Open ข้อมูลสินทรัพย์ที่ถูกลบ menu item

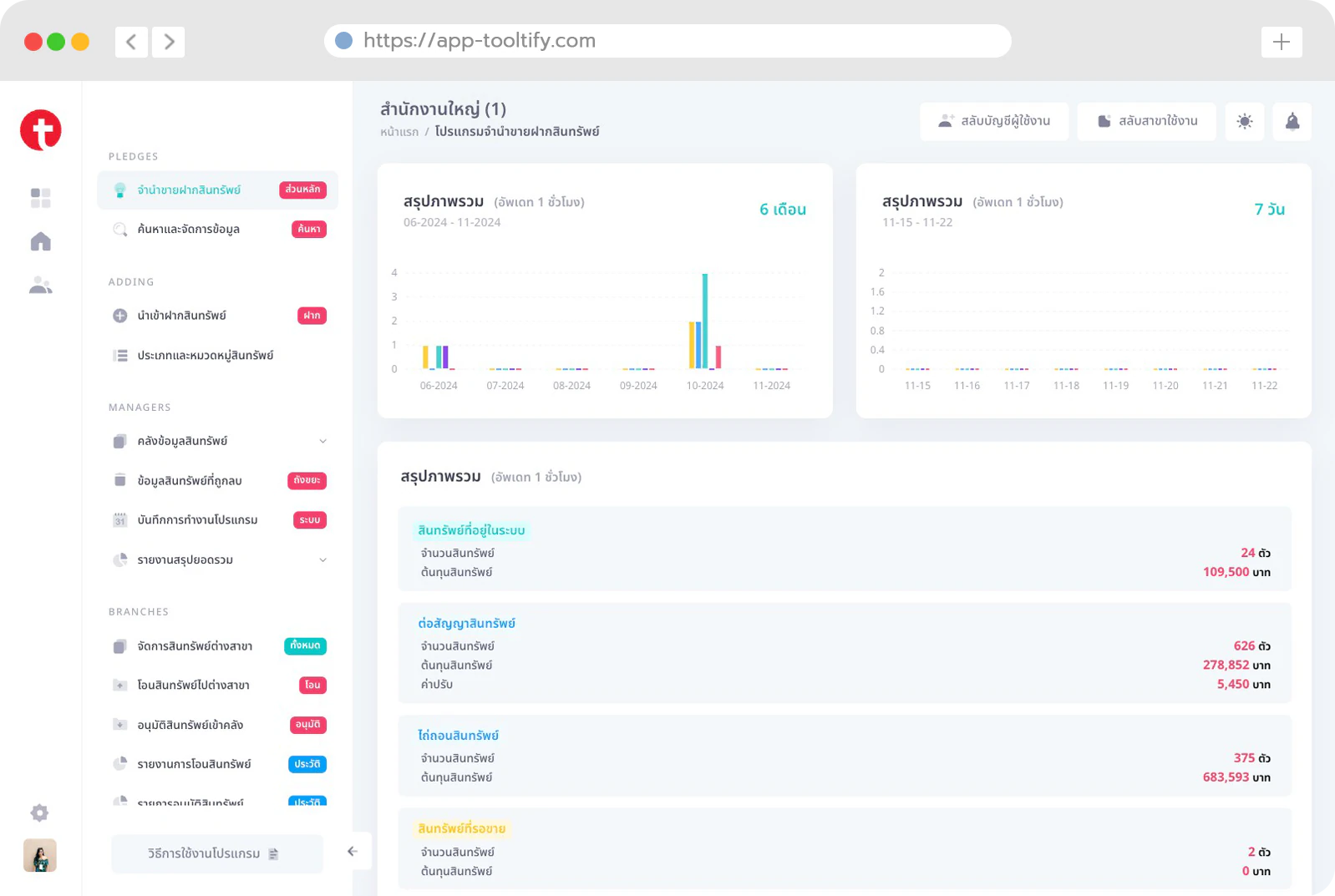click(218, 481)
